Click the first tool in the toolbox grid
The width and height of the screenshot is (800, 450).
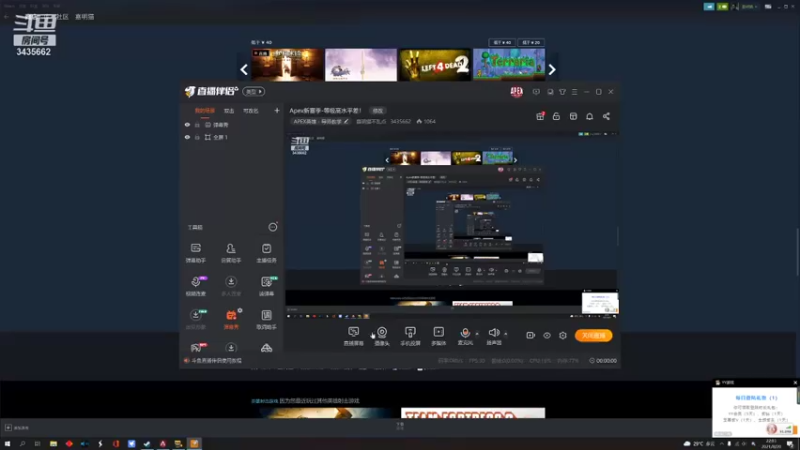pyautogui.click(x=195, y=253)
